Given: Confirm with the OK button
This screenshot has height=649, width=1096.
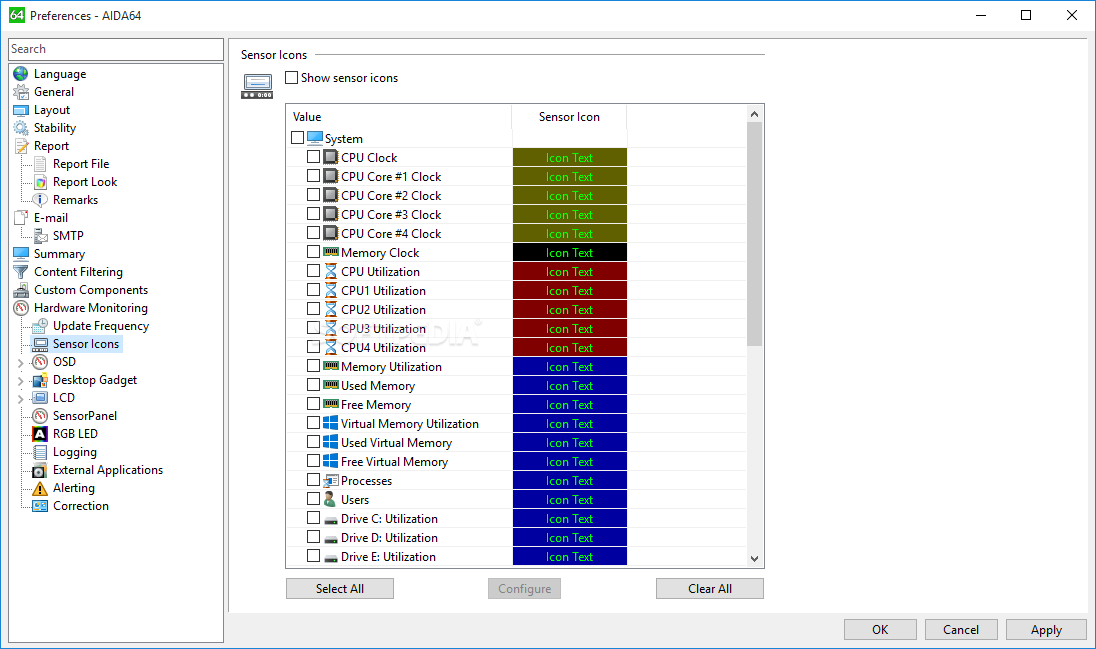Looking at the screenshot, I should click(x=880, y=629).
